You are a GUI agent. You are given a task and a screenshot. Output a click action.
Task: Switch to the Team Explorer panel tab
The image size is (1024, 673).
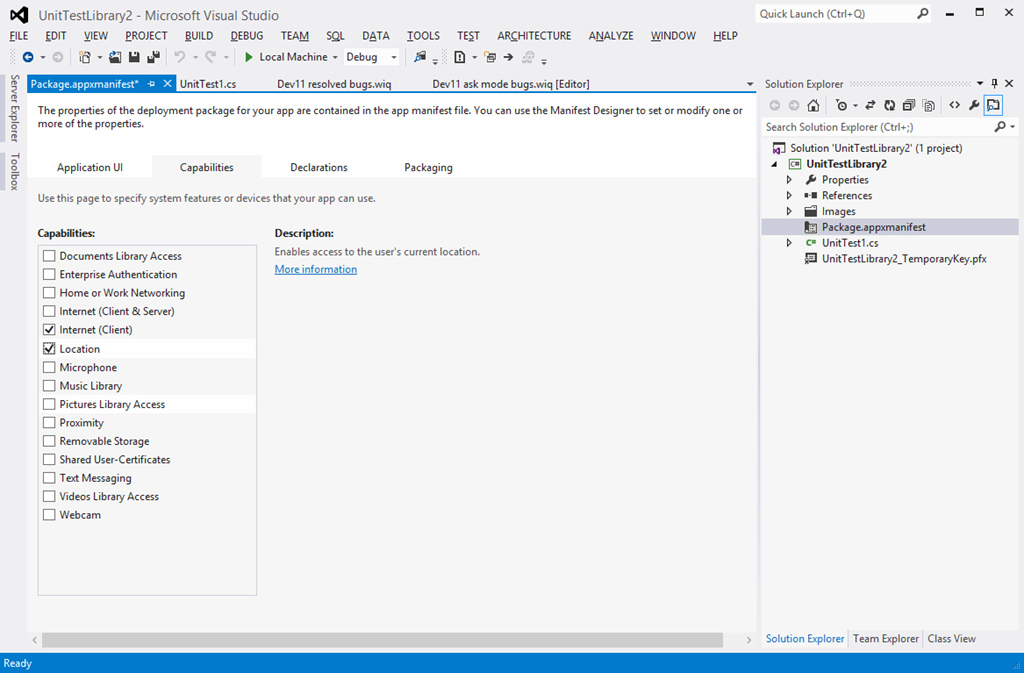pyautogui.click(x=886, y=638)
